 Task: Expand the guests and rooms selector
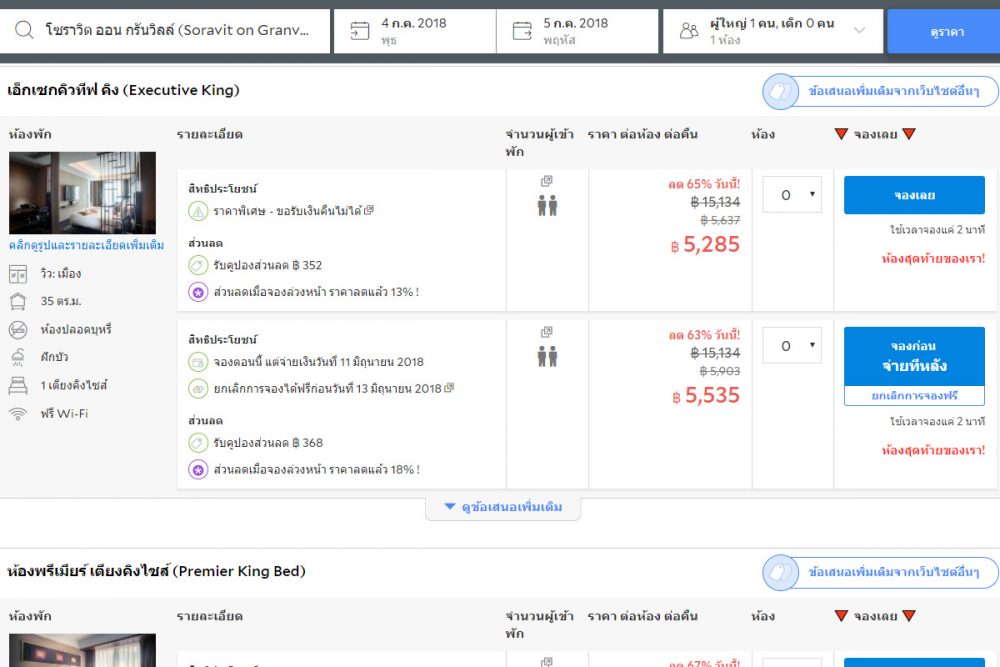coord(859,31)
